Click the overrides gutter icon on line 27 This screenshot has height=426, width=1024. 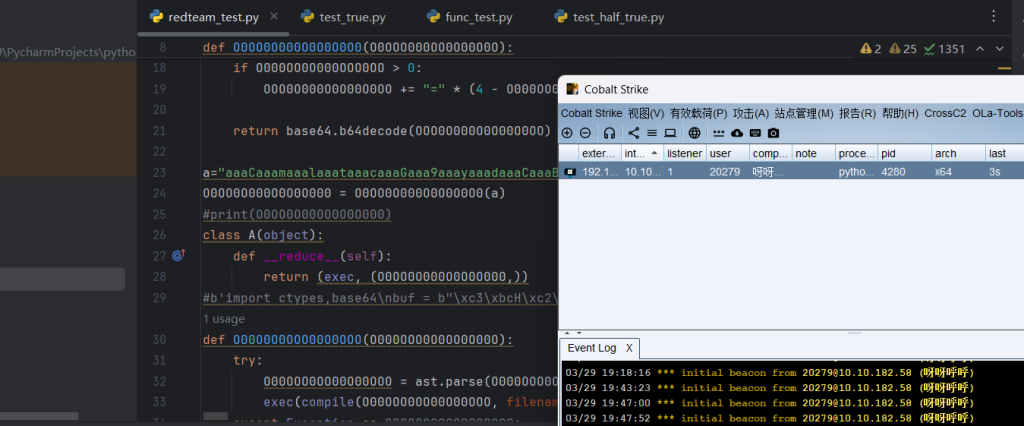[x=178, y=256]
